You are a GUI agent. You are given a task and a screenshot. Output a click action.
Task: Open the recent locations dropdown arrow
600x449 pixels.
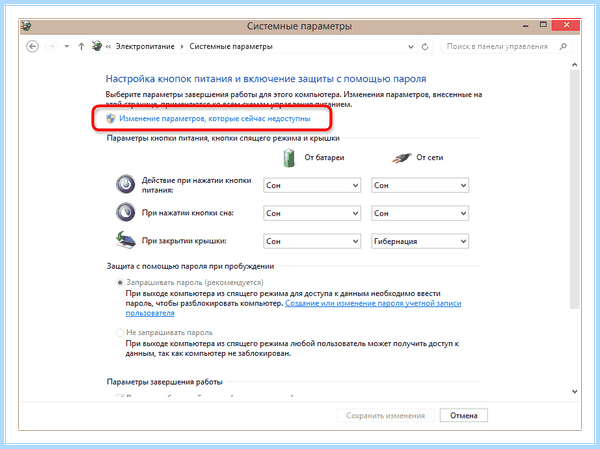point(67,47)
